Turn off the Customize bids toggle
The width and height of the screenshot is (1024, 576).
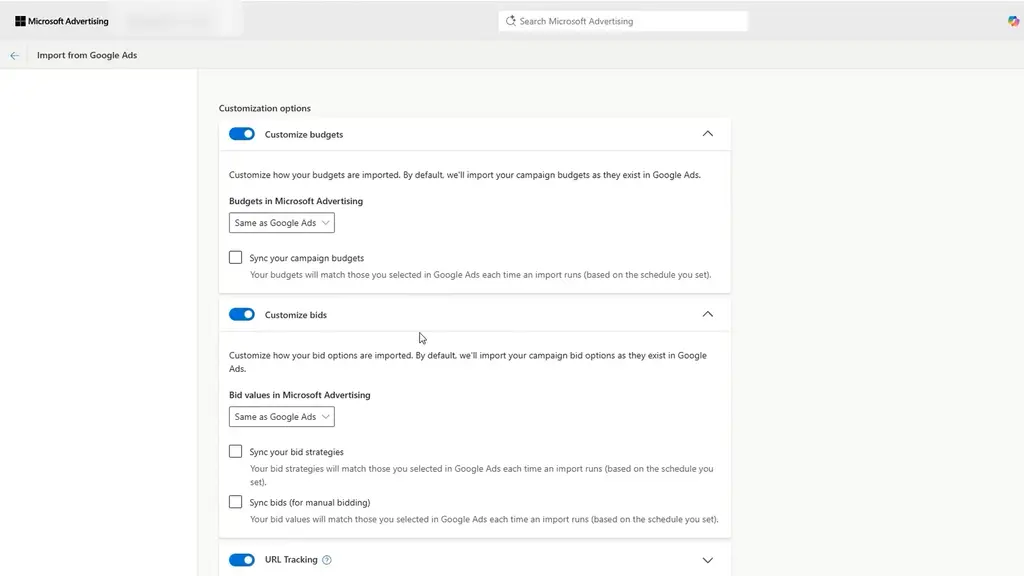click(242, 314)
